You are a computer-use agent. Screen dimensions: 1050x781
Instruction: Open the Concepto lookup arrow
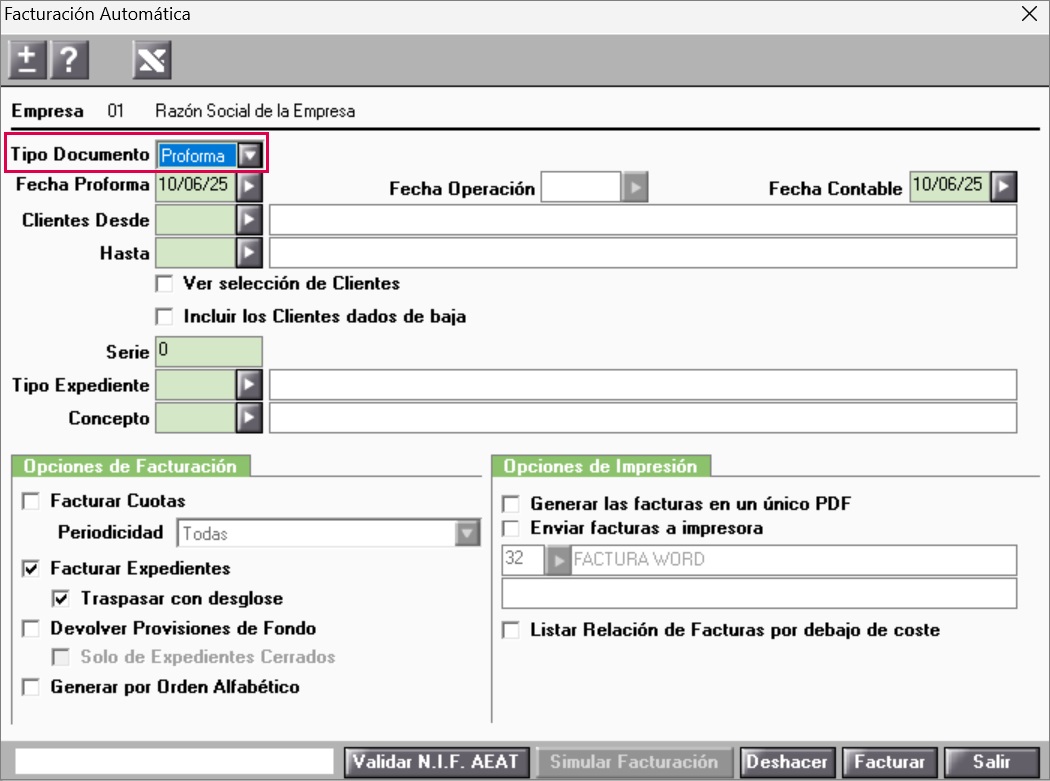(x=249, y=417)
